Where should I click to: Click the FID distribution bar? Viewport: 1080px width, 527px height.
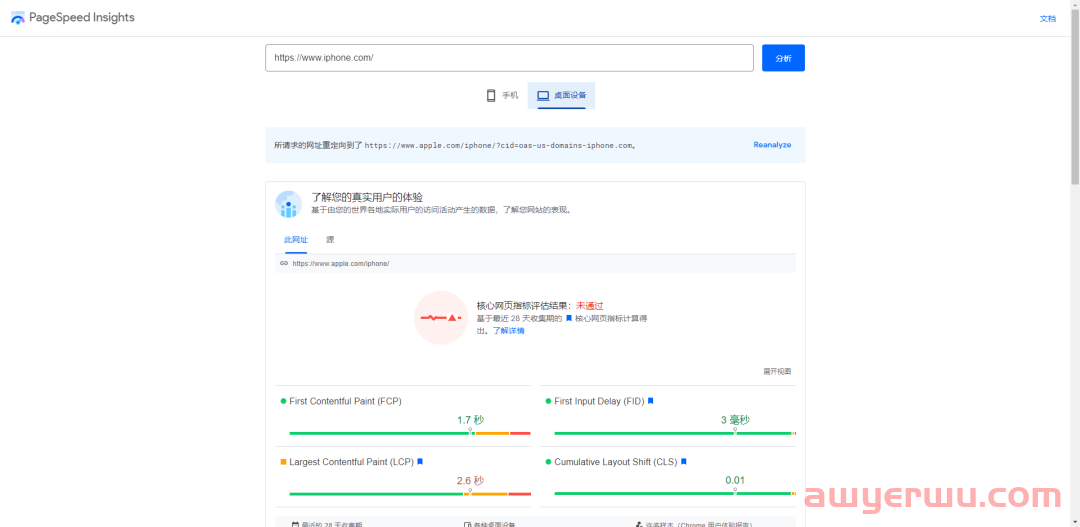click(x=675, y=433)
